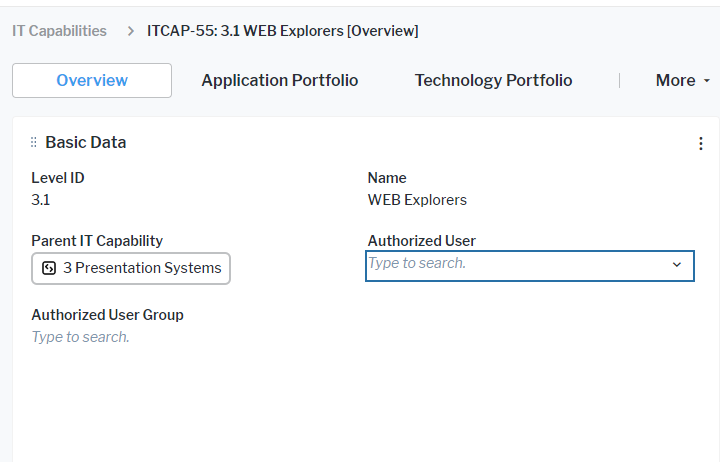Select the Name value WEB Explorers

coord(417,199)
